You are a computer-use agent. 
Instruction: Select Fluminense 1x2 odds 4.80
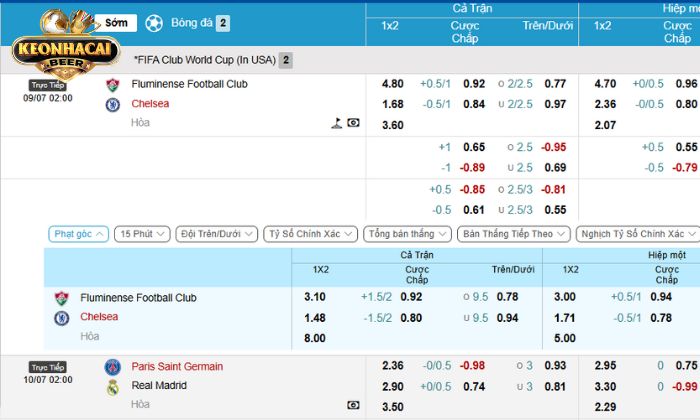click(x=393, y=85)
